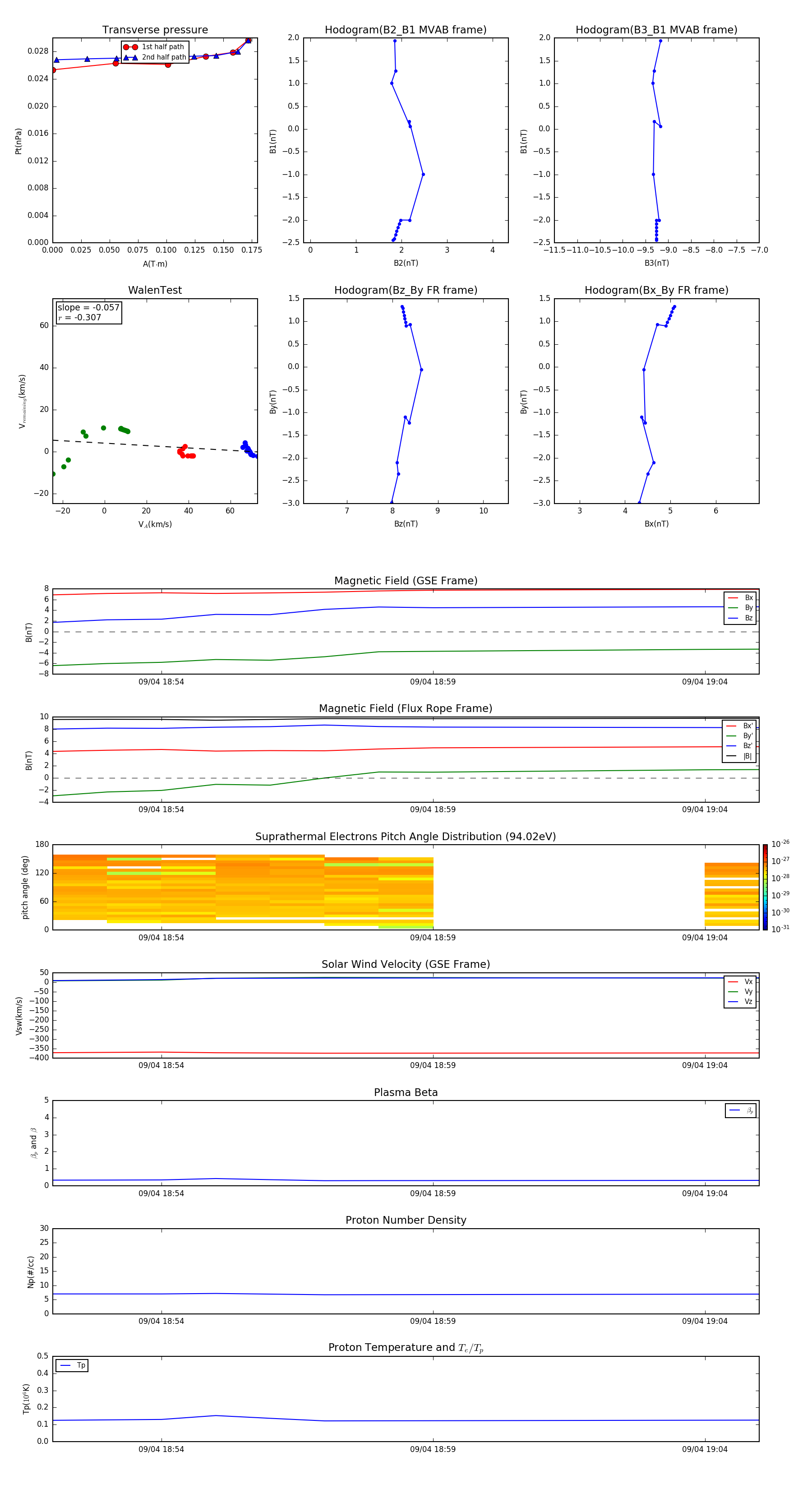Image resolution: width=812 pixels, height=1489 pixels.
Task: Click '09/04 19:04' tick under Proton Temperature panel
Action: [x=705, y=1449]
